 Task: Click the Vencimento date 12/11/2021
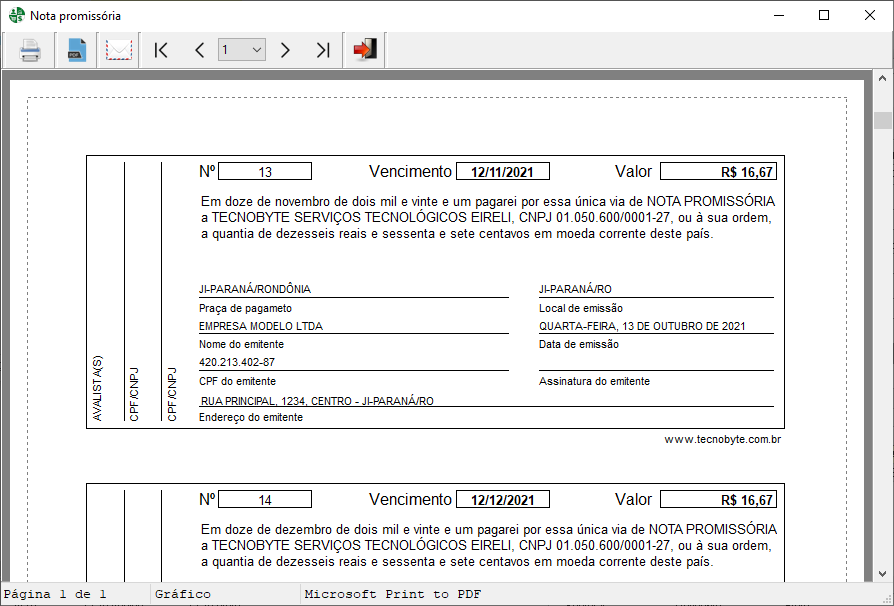click(503, 170)
